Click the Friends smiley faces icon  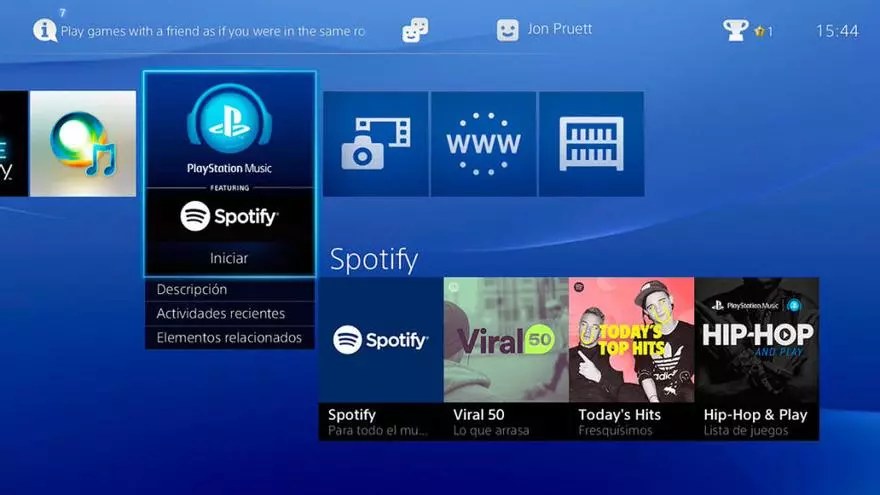(415, 30)
